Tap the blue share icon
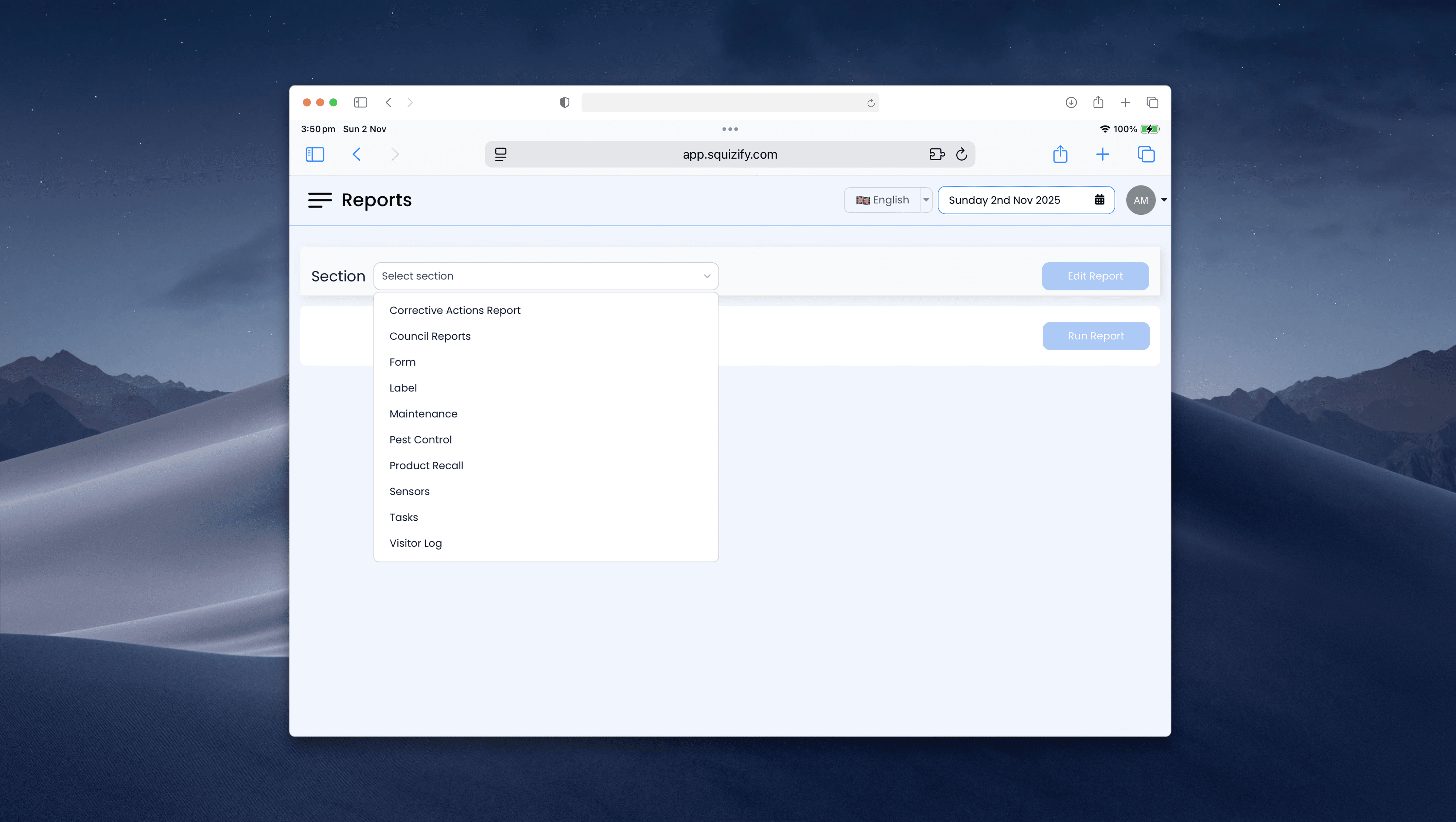 1060,154
